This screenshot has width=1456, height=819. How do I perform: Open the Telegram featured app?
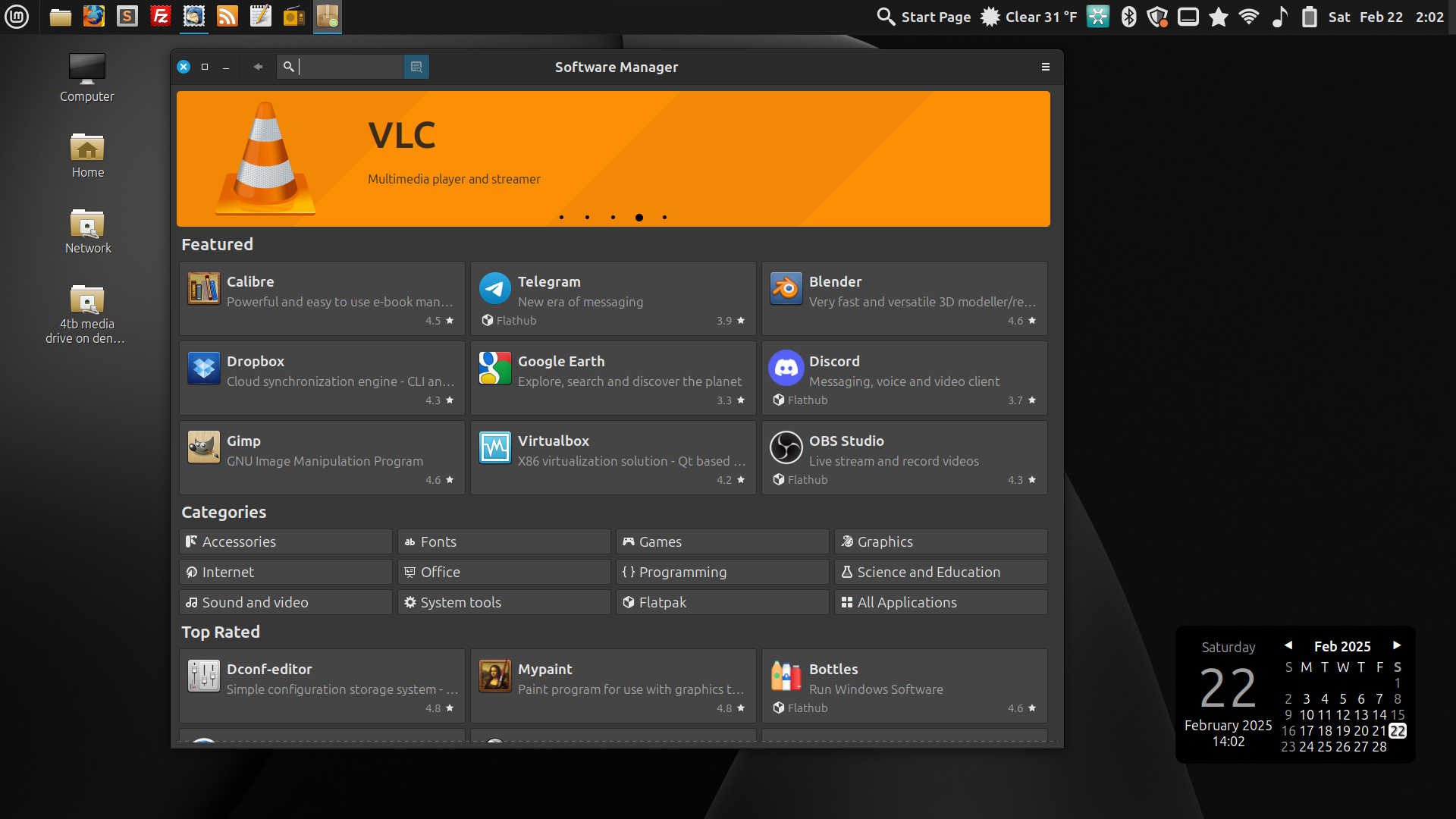pyautogui.click(x=613, y=298)
